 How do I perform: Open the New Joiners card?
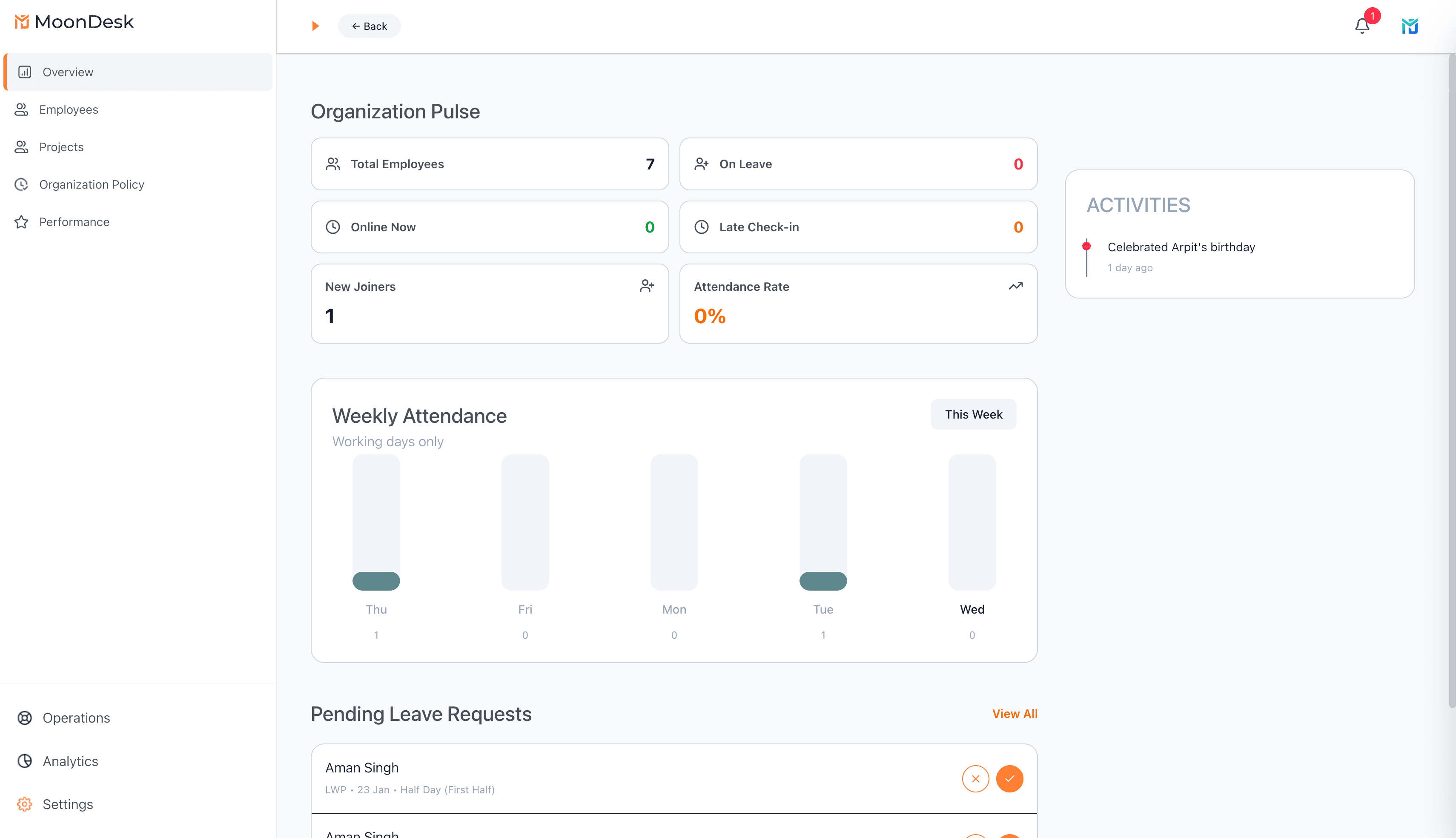click(490, 303)
